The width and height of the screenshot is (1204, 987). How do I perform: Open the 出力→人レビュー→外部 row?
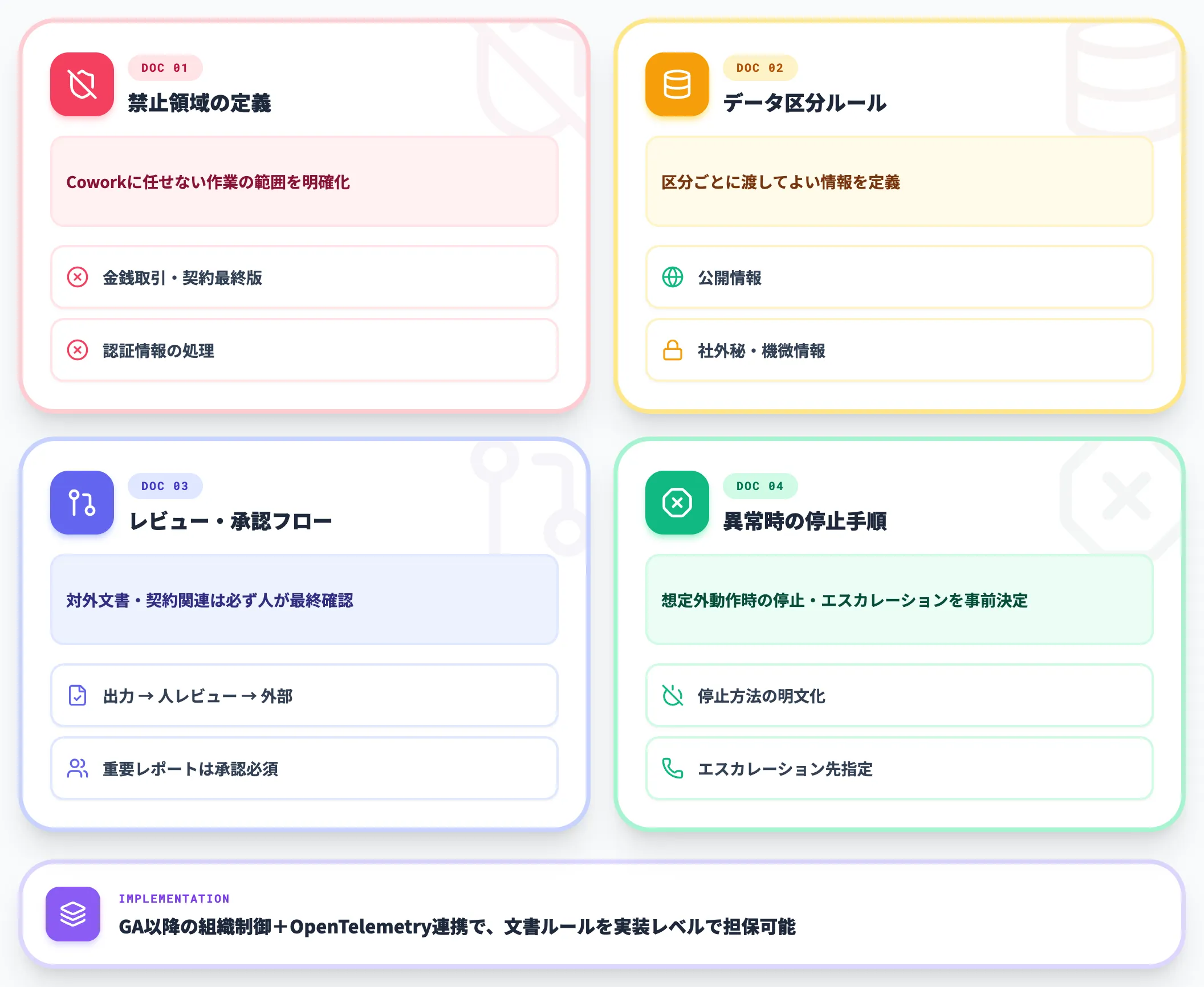pyautogui.click(x=304, y=695)
